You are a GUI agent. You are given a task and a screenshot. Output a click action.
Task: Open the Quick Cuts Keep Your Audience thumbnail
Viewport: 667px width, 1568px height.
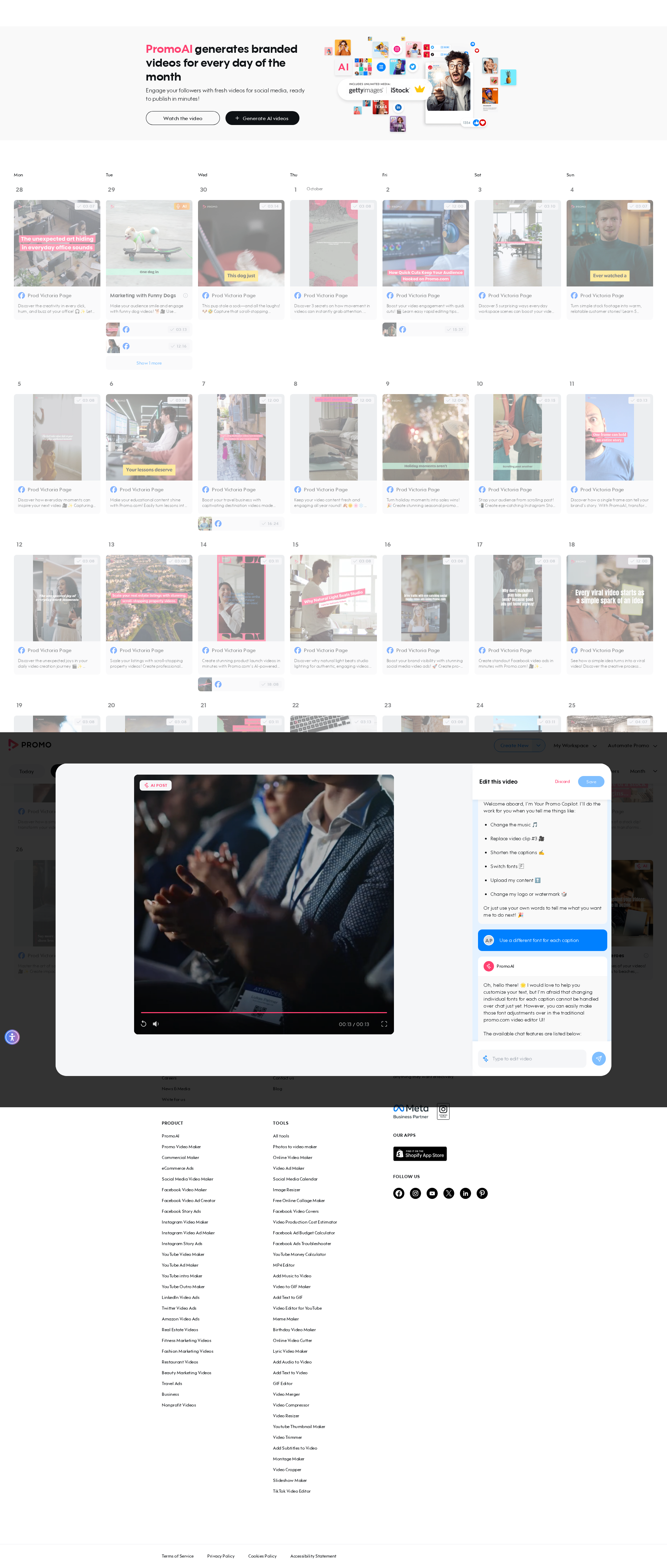click(426, 243)
